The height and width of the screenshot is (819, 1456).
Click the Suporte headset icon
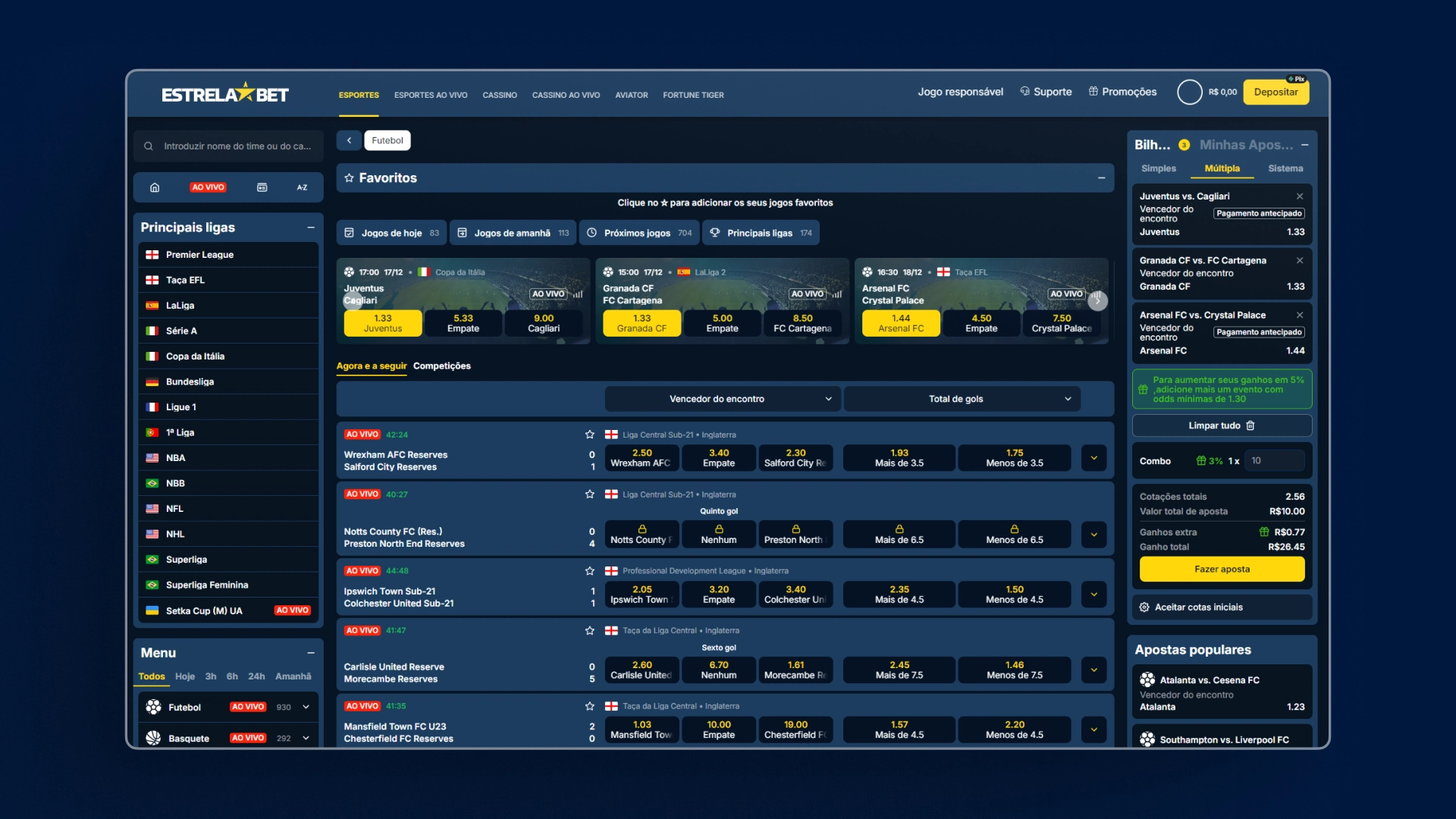(1025, 92)
